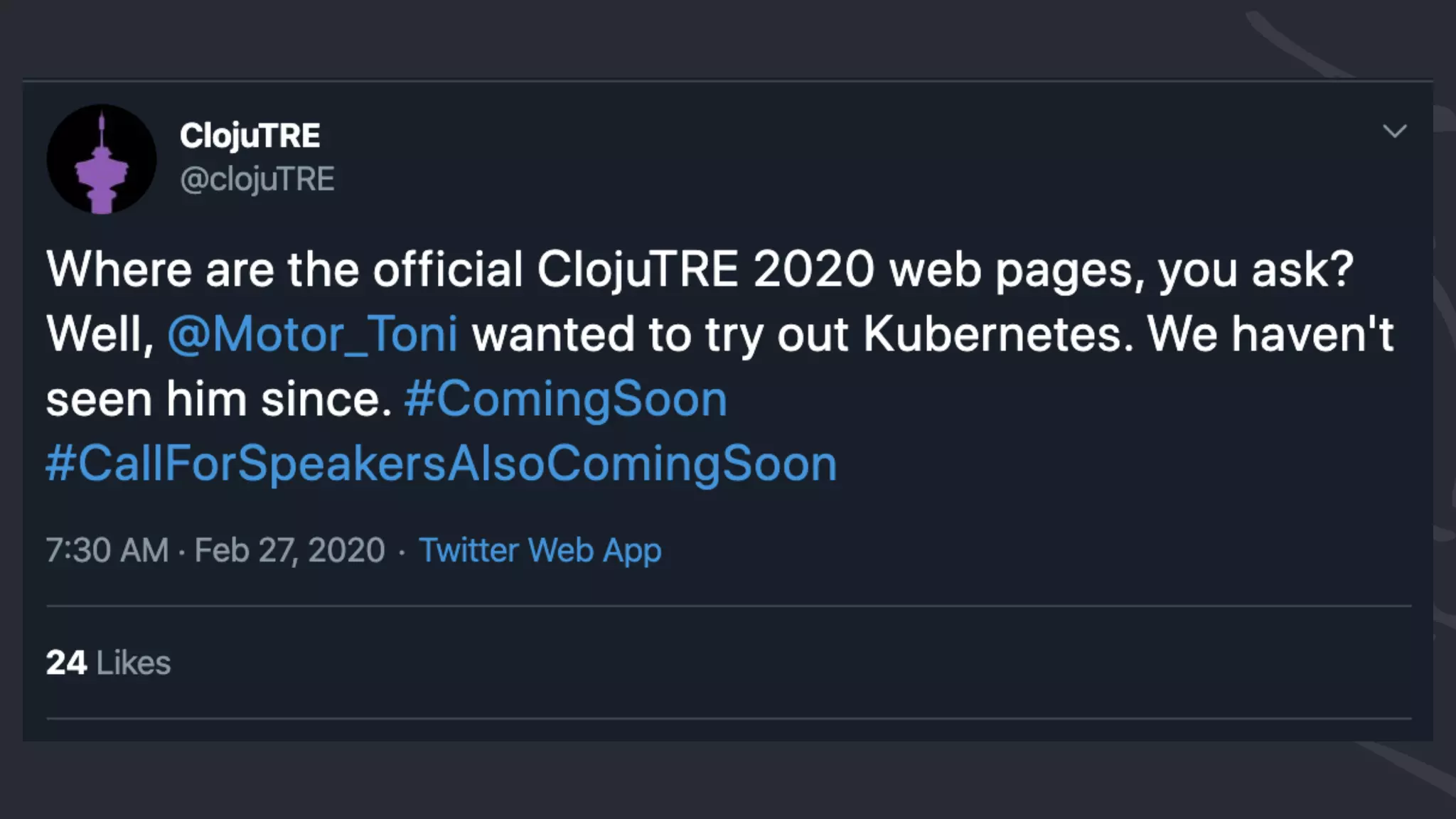The image size is (1456, 819).
Task: Open the ClojuTRE display name
Action: click(x=250, y=136)
